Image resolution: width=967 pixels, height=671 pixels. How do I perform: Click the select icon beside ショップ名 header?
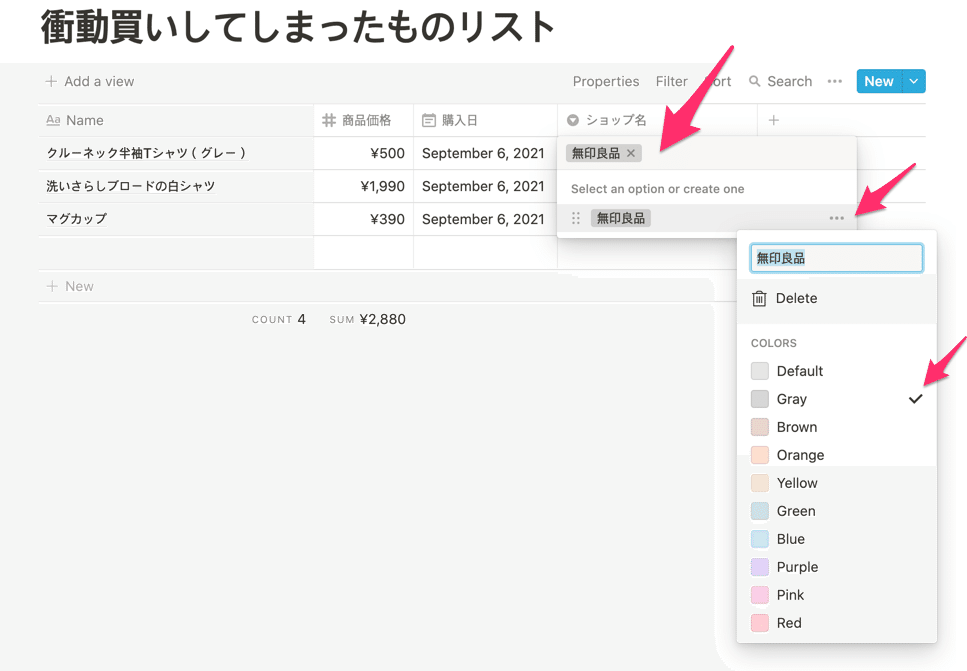click(x=573, y=120)
